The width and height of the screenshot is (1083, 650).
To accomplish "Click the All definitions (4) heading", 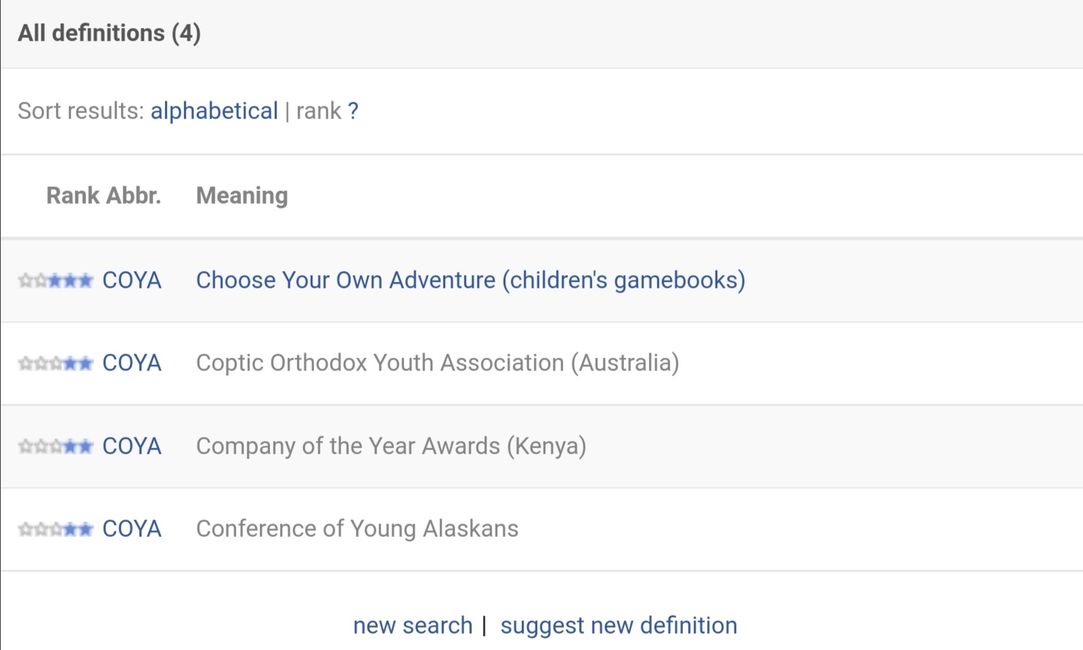I will point(109,32).
